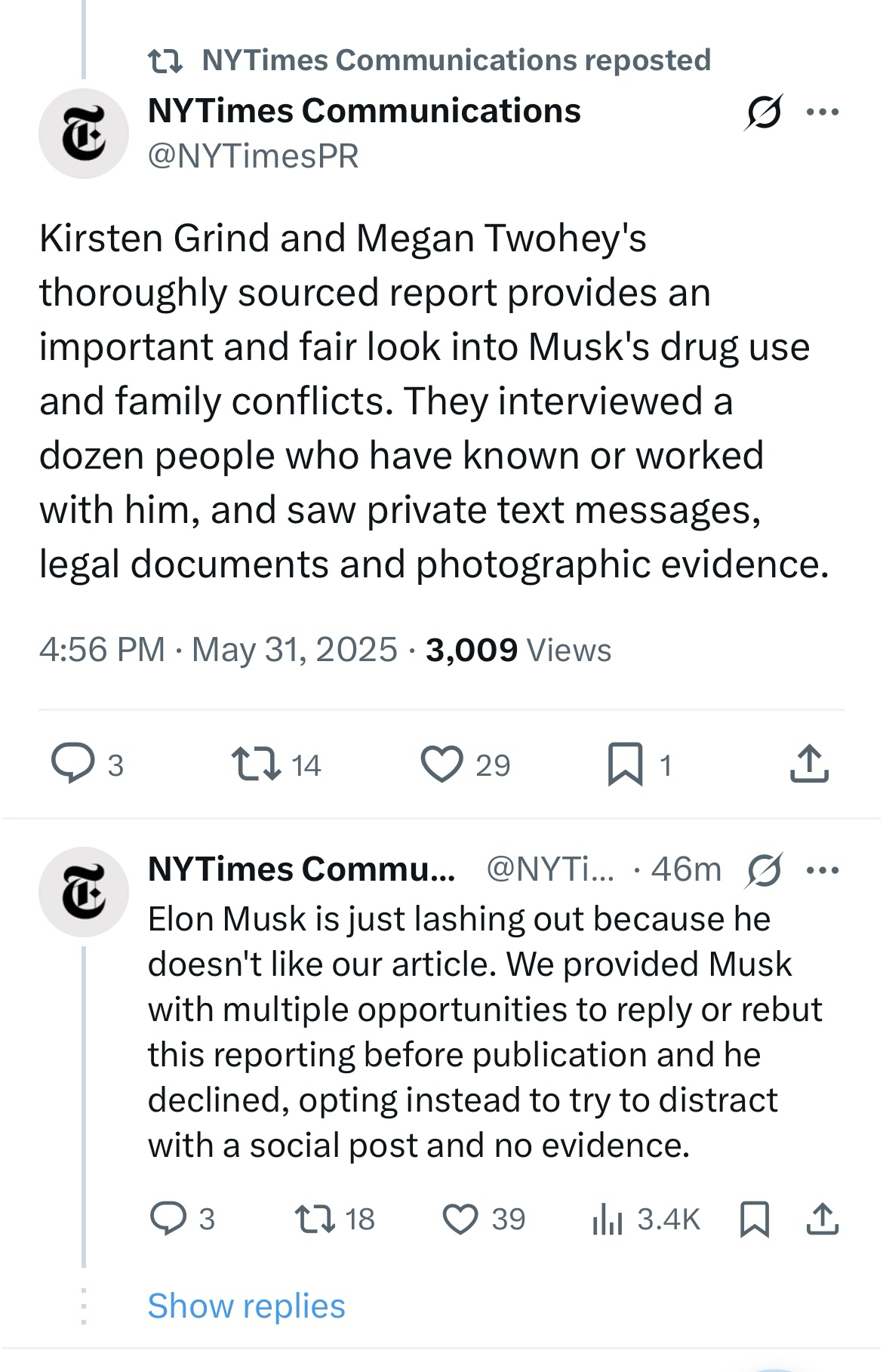This screenshot has height=1372, width=883.
Task: Reply to the main NYTimes Communications post
Action: point(73,764)
